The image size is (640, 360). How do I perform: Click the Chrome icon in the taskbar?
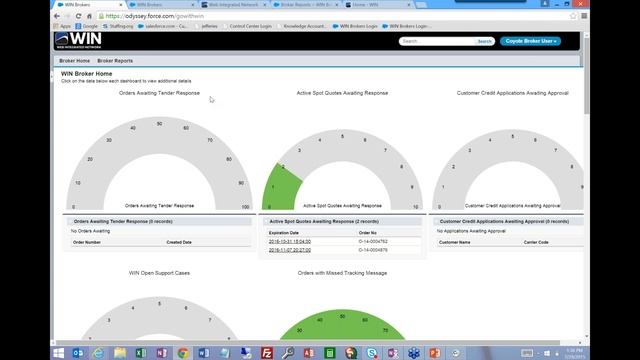183,353
